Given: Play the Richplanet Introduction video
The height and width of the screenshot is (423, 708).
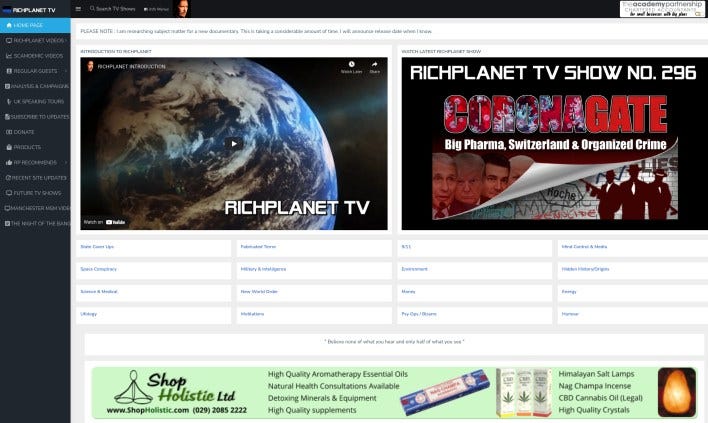Looking at the screenshot, I should (234, 144).
